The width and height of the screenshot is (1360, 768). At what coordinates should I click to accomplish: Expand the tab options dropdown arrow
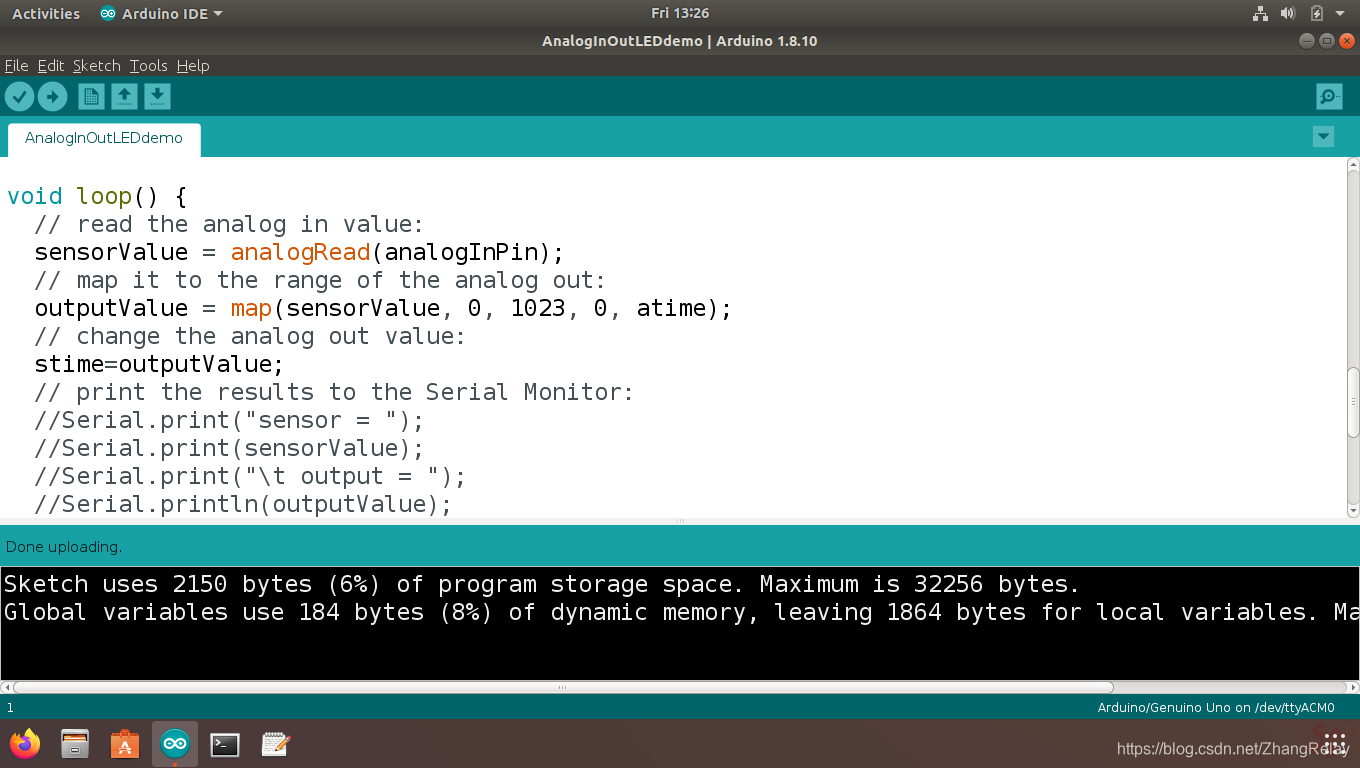pos(1323,137)
